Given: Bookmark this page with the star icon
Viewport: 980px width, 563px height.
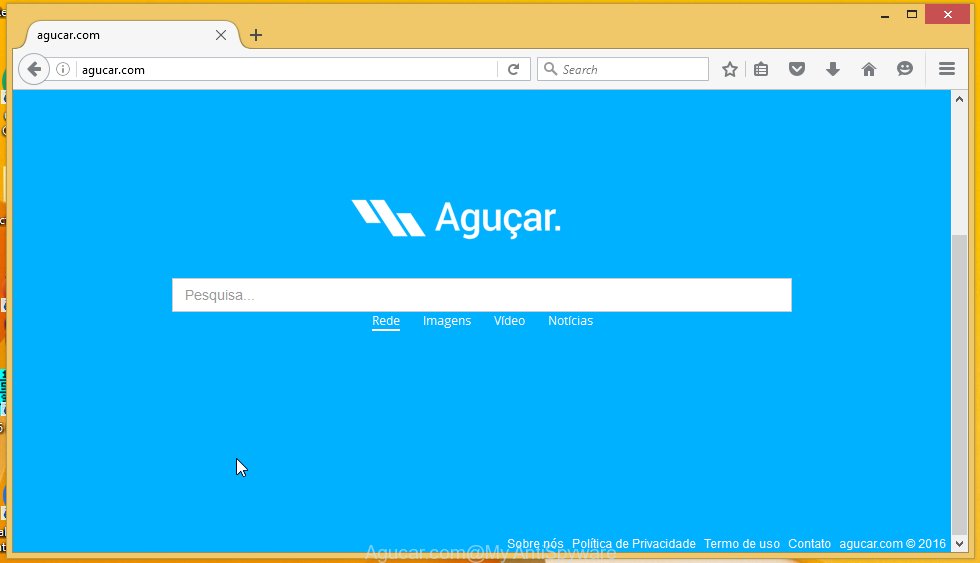Looking at the screenshot, I should 729,69.
